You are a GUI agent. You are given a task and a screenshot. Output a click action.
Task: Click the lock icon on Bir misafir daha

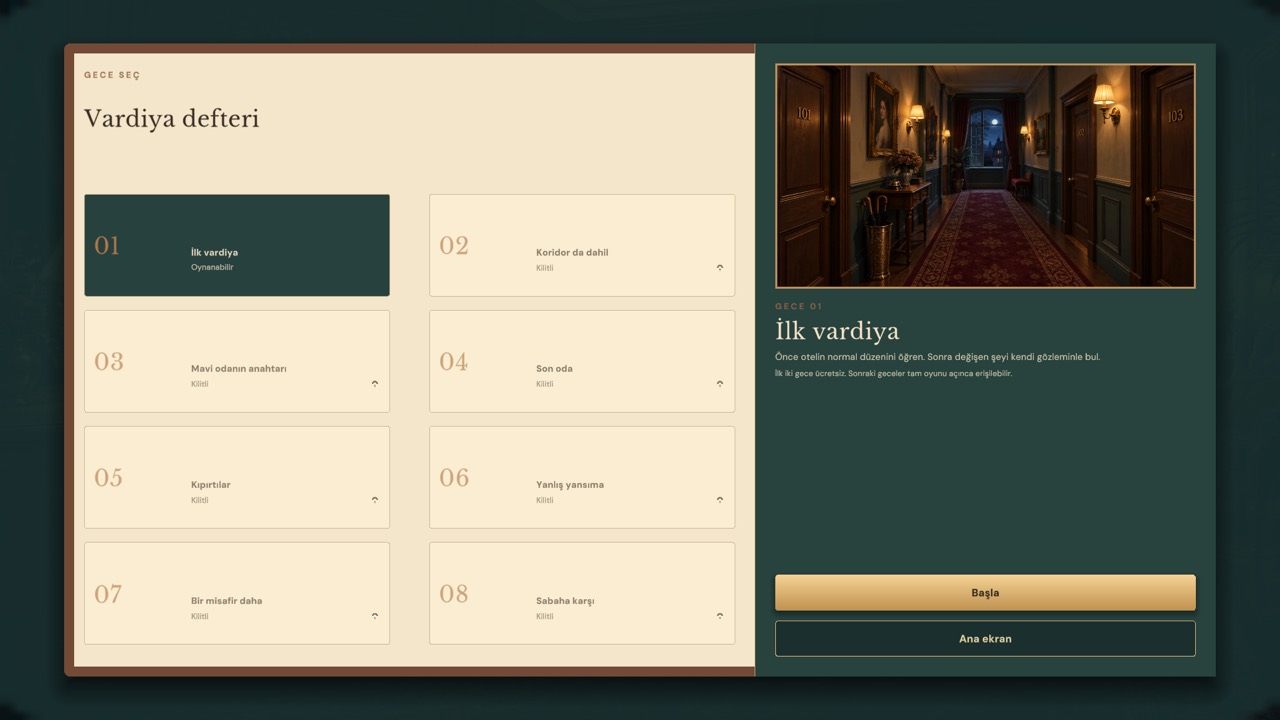(375, 615)
